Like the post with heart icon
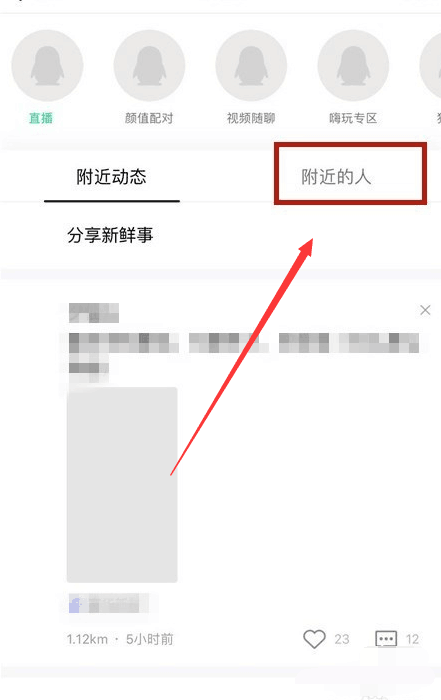 click(x=314, y=639)
